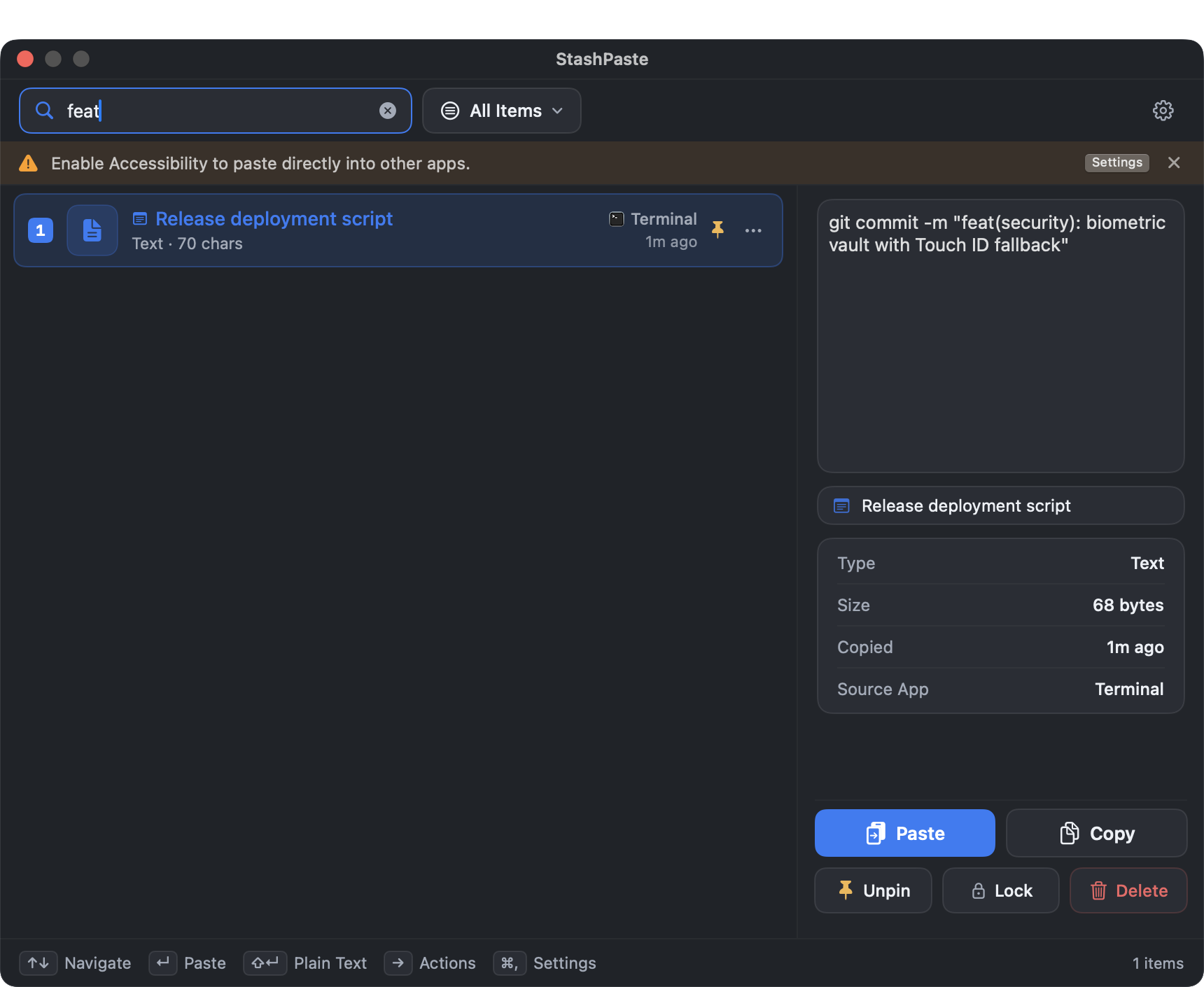
Task: Click the magnifying glass search icon
Action: [x=44, y=111]
